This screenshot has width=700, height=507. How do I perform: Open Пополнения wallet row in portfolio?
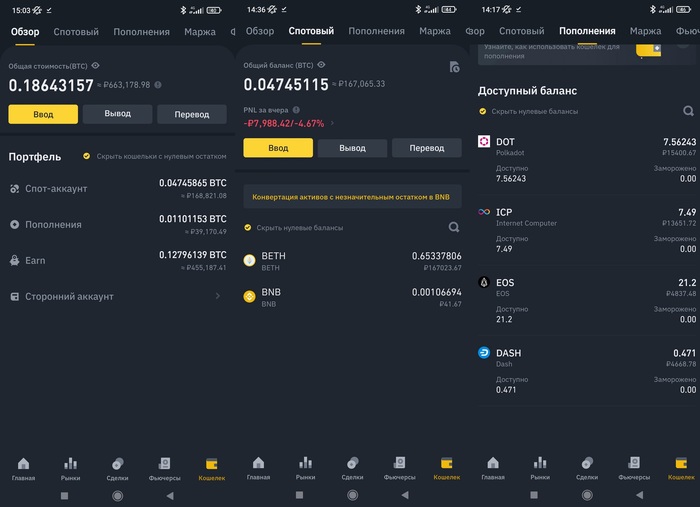[x=117, y=224]
